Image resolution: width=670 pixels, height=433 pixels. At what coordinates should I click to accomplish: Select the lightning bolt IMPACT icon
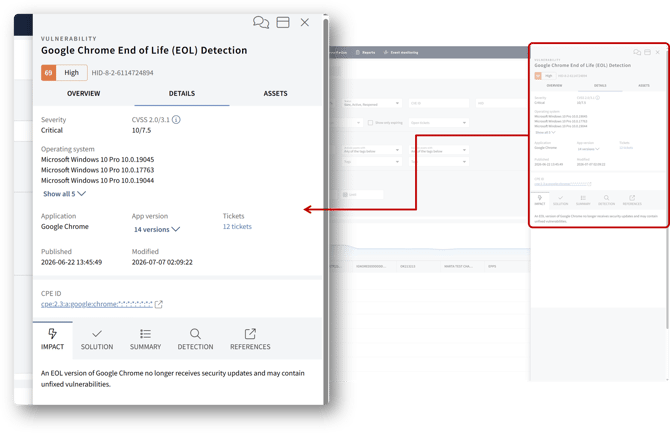click(x=52, y=333)
